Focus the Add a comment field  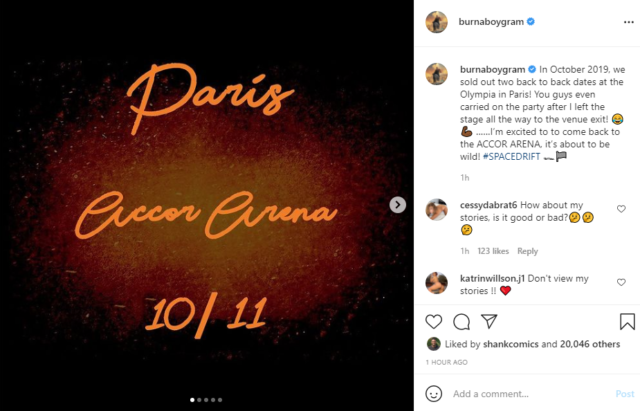point(531,394)
